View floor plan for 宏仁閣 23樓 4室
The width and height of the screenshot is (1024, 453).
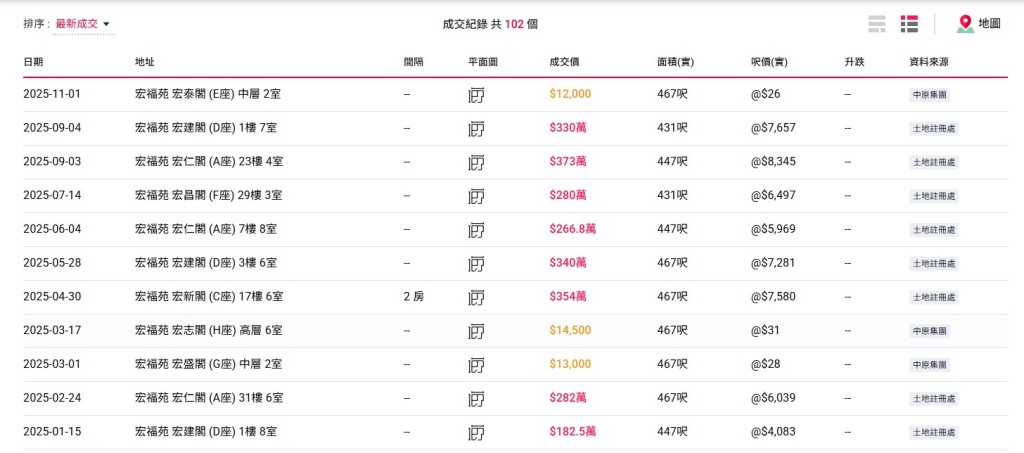[477, 162]
